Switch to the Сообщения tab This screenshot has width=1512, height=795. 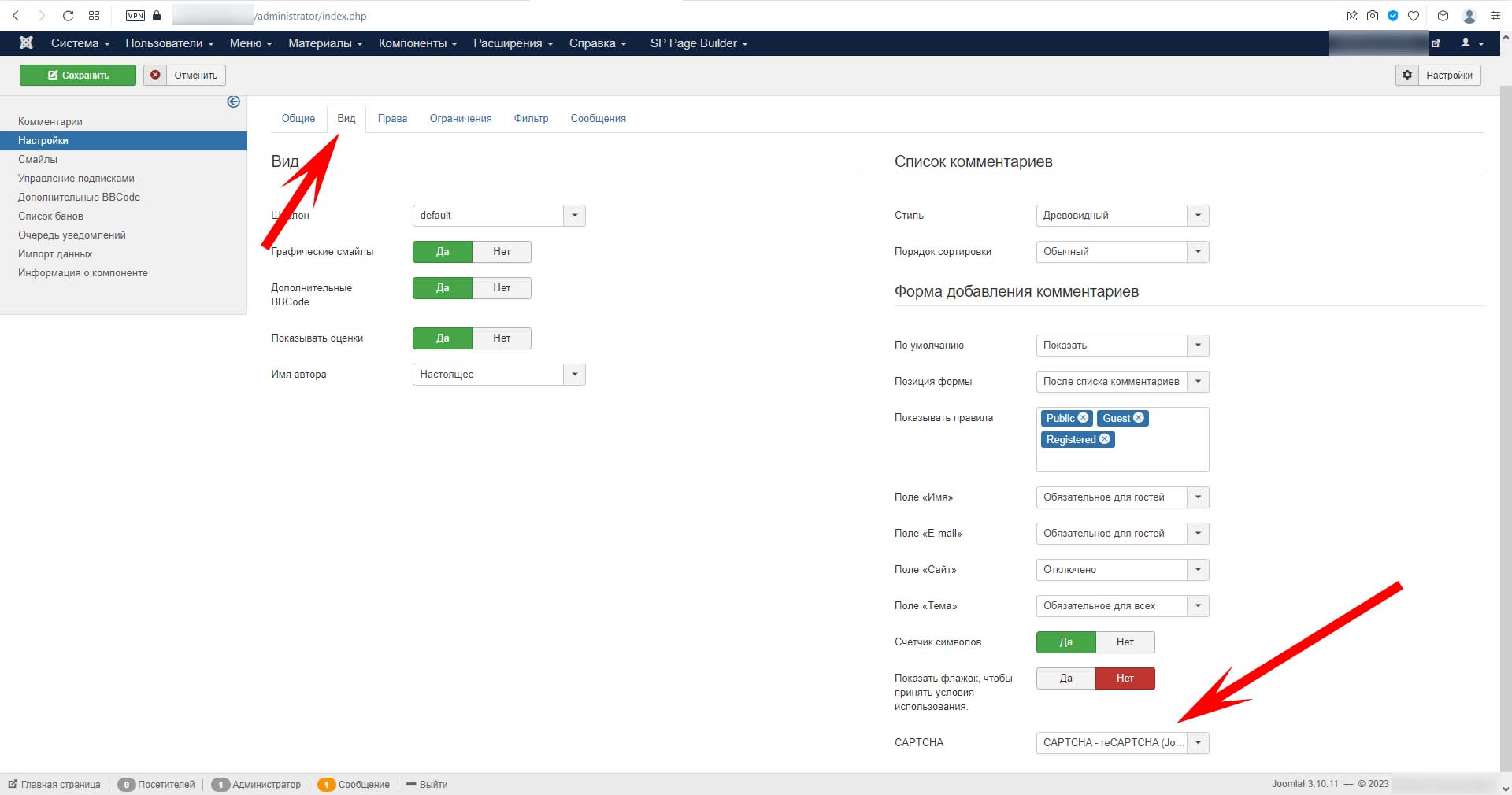tap(598, 119)
